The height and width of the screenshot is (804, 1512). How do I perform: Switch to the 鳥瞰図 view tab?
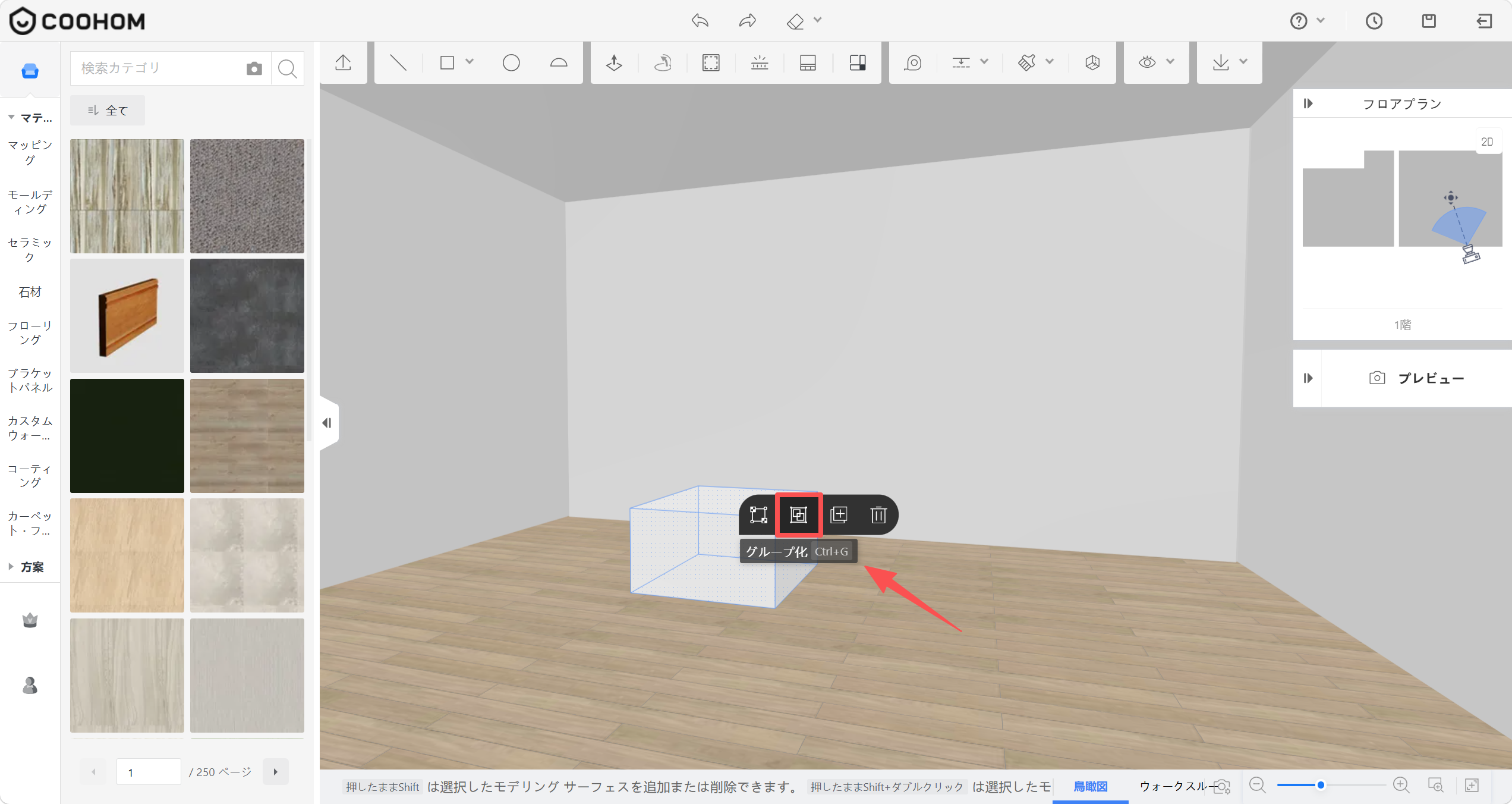pyautogui.click(x=1091, y=786)
